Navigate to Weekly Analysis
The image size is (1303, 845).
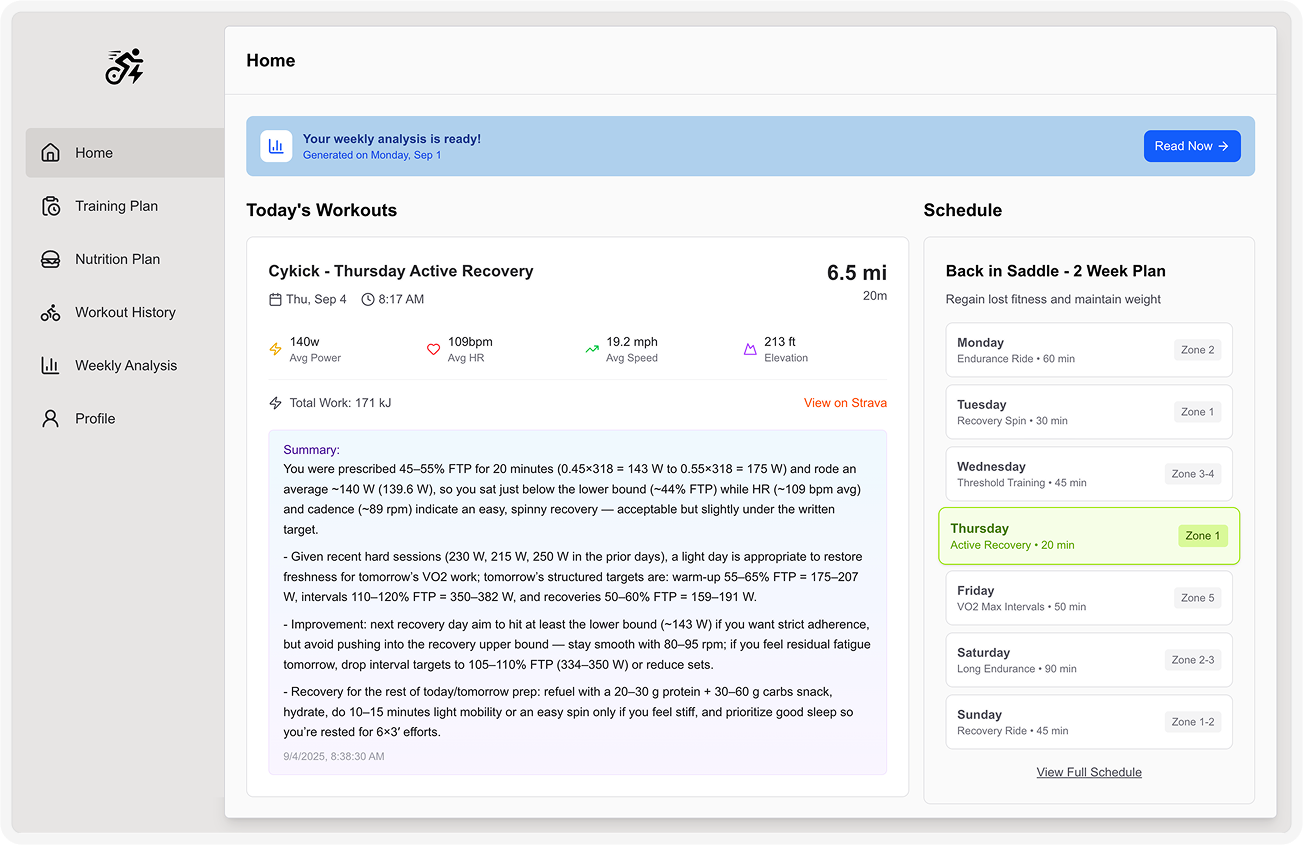point(125,365)
